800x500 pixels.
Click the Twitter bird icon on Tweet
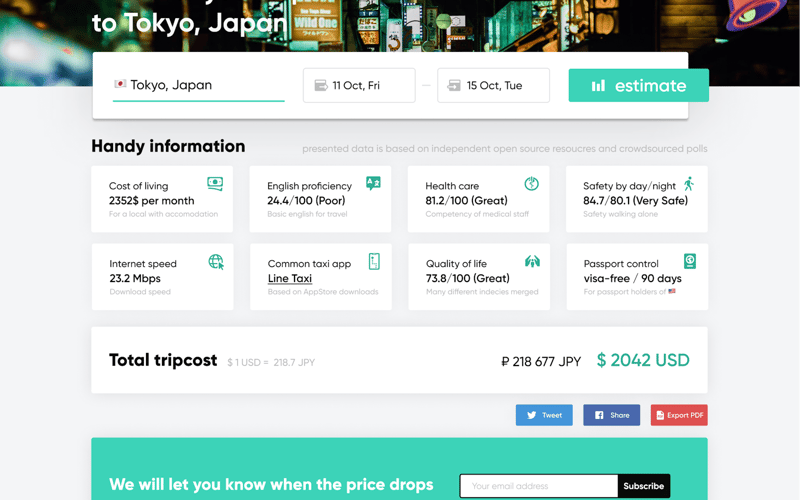click(532, 415)
